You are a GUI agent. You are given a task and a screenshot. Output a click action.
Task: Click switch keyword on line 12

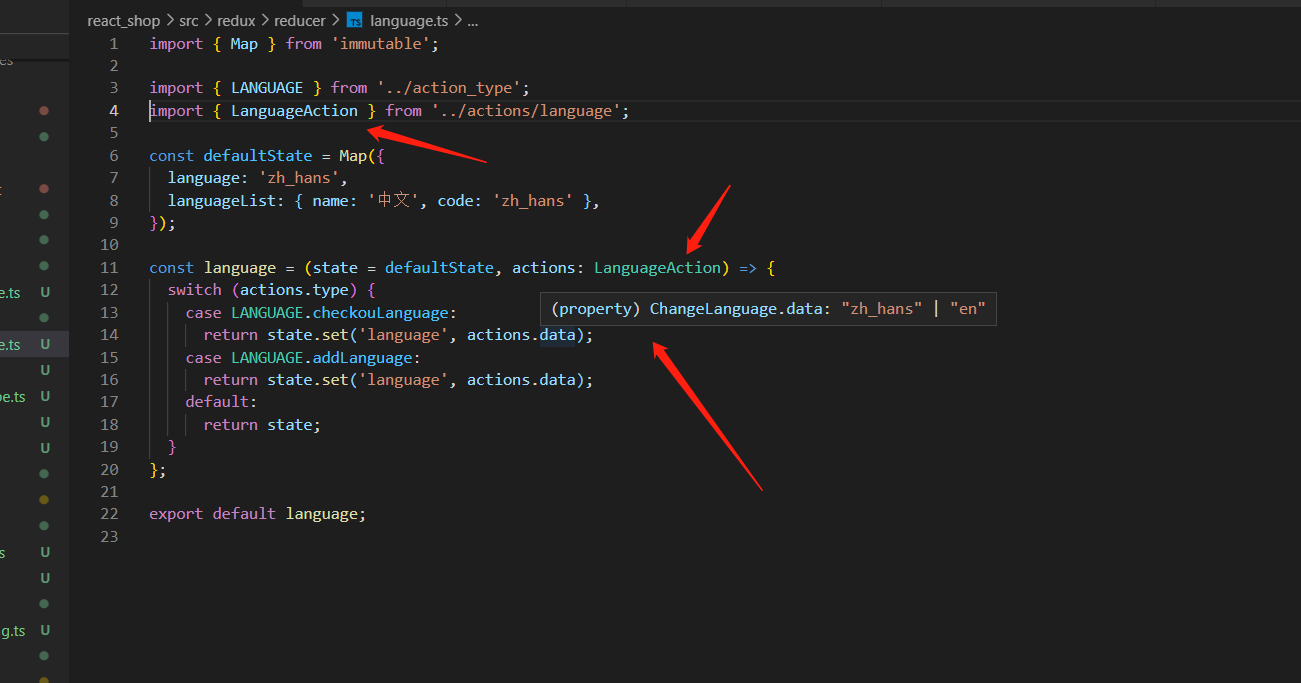point(195,290)
